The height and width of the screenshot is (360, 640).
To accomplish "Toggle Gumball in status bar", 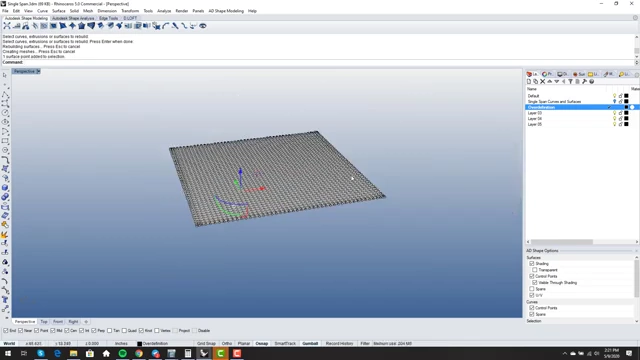I will pos(310,344).
